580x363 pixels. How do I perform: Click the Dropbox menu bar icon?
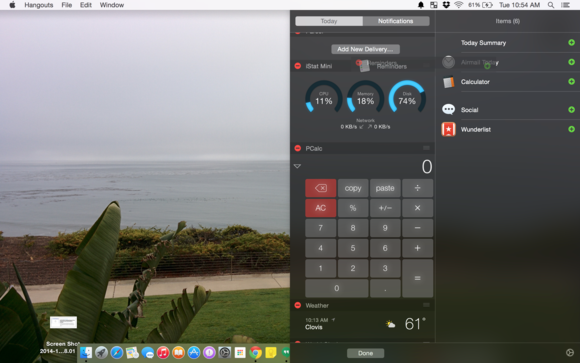[446, 5]
